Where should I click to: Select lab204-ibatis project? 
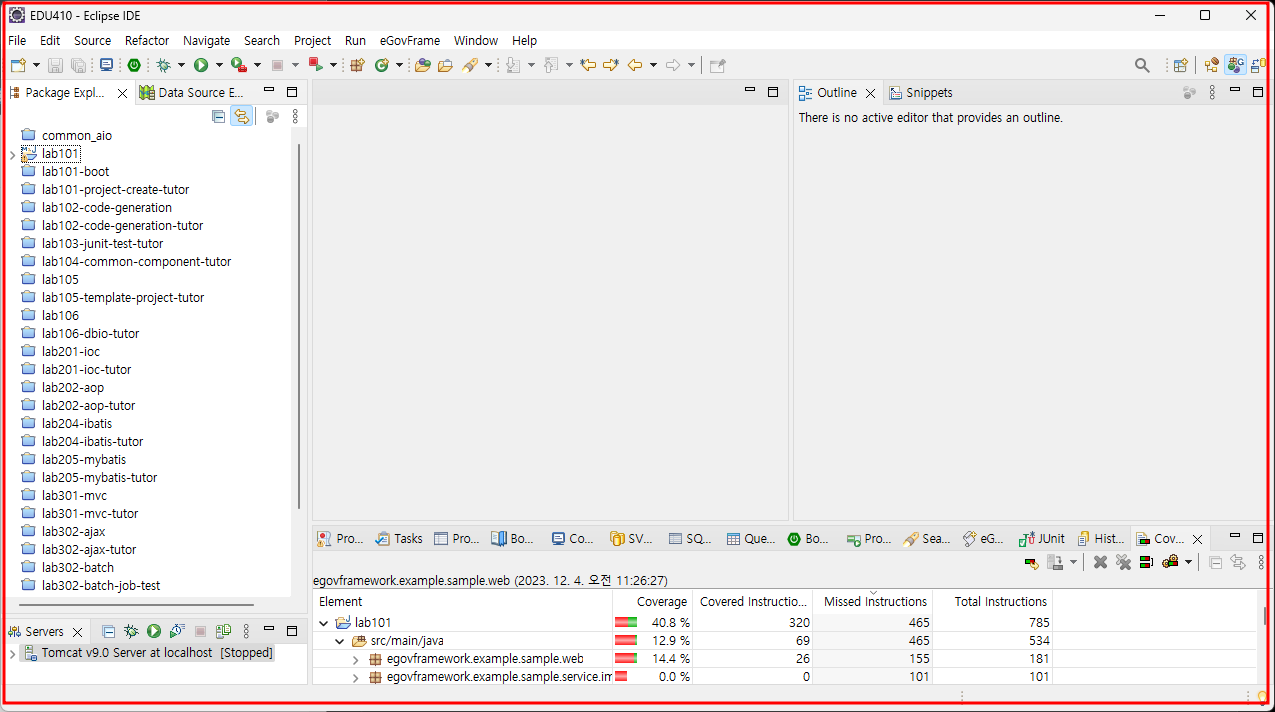pyautogui.click(x=77, y=423)
